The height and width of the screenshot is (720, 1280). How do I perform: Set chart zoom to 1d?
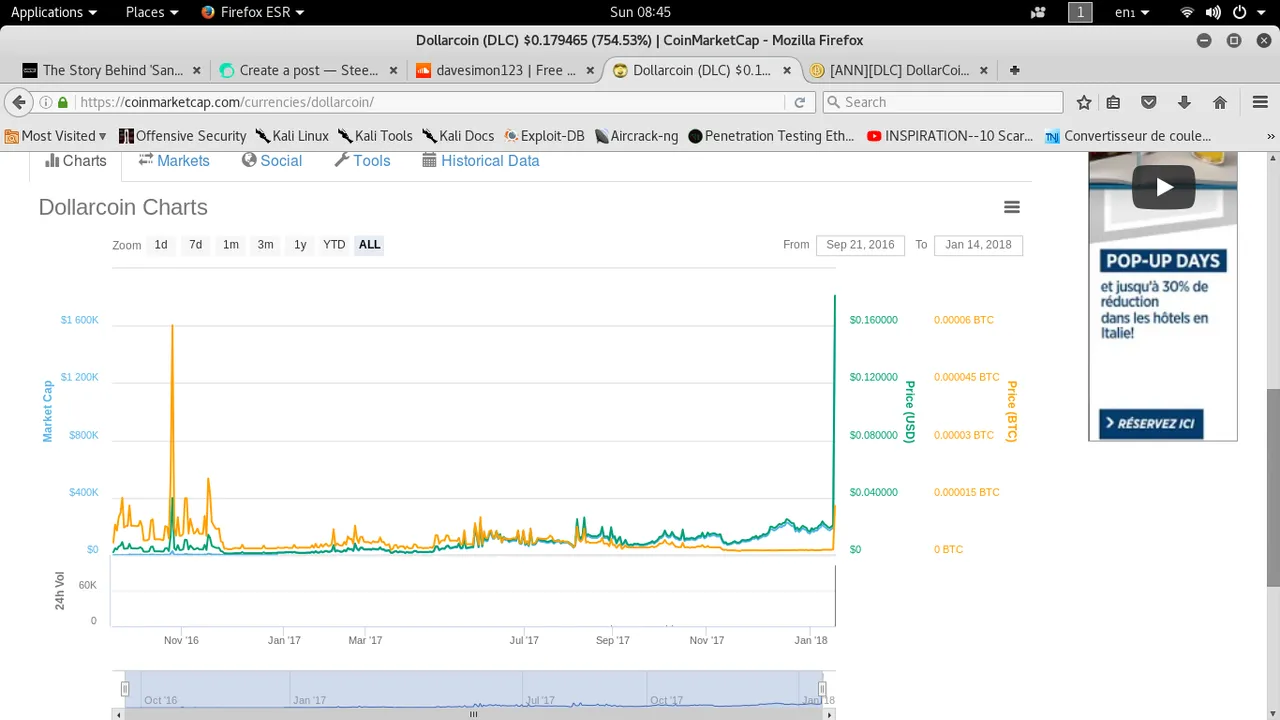click(x=161, y=245)
